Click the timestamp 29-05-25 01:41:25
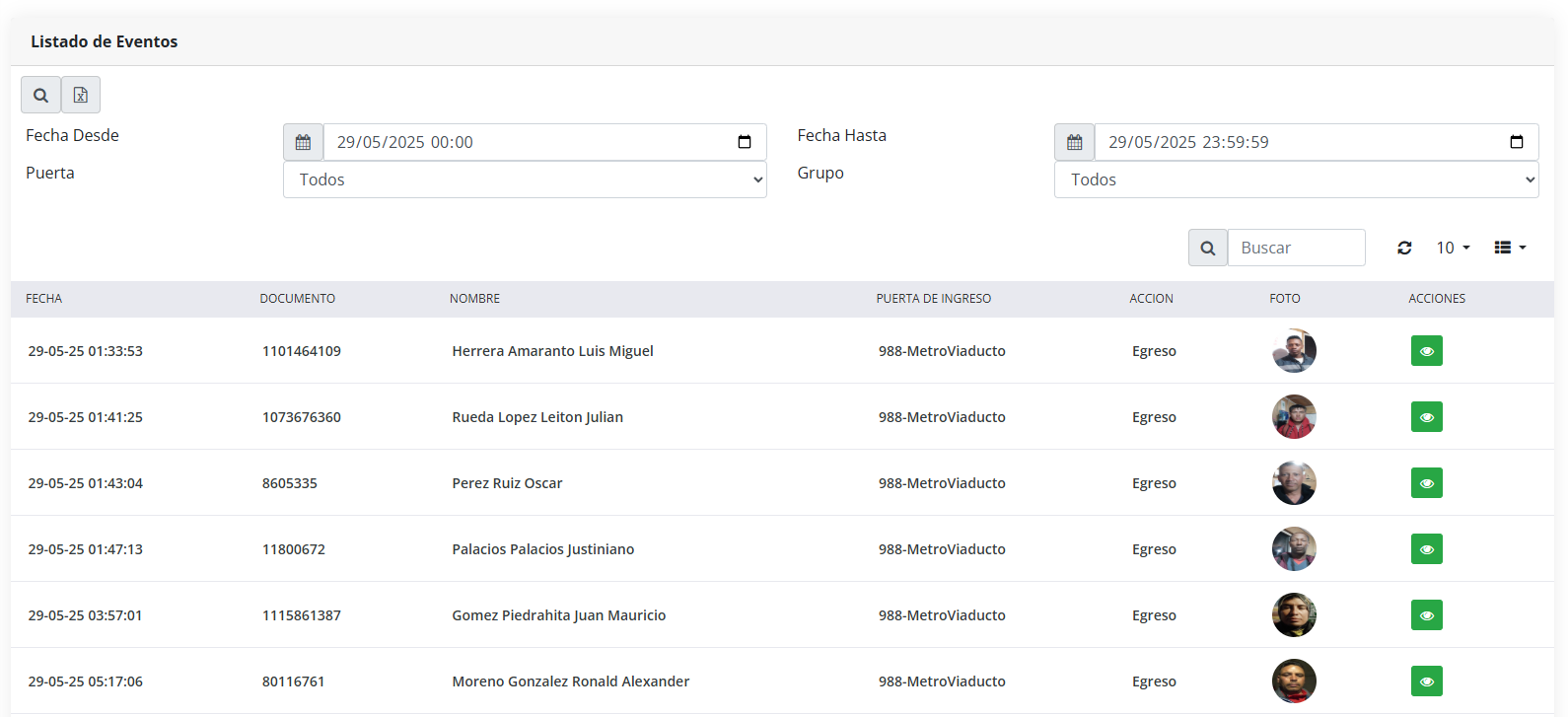The width and height of the screenshot is (1568, 717). click(86, 417)
